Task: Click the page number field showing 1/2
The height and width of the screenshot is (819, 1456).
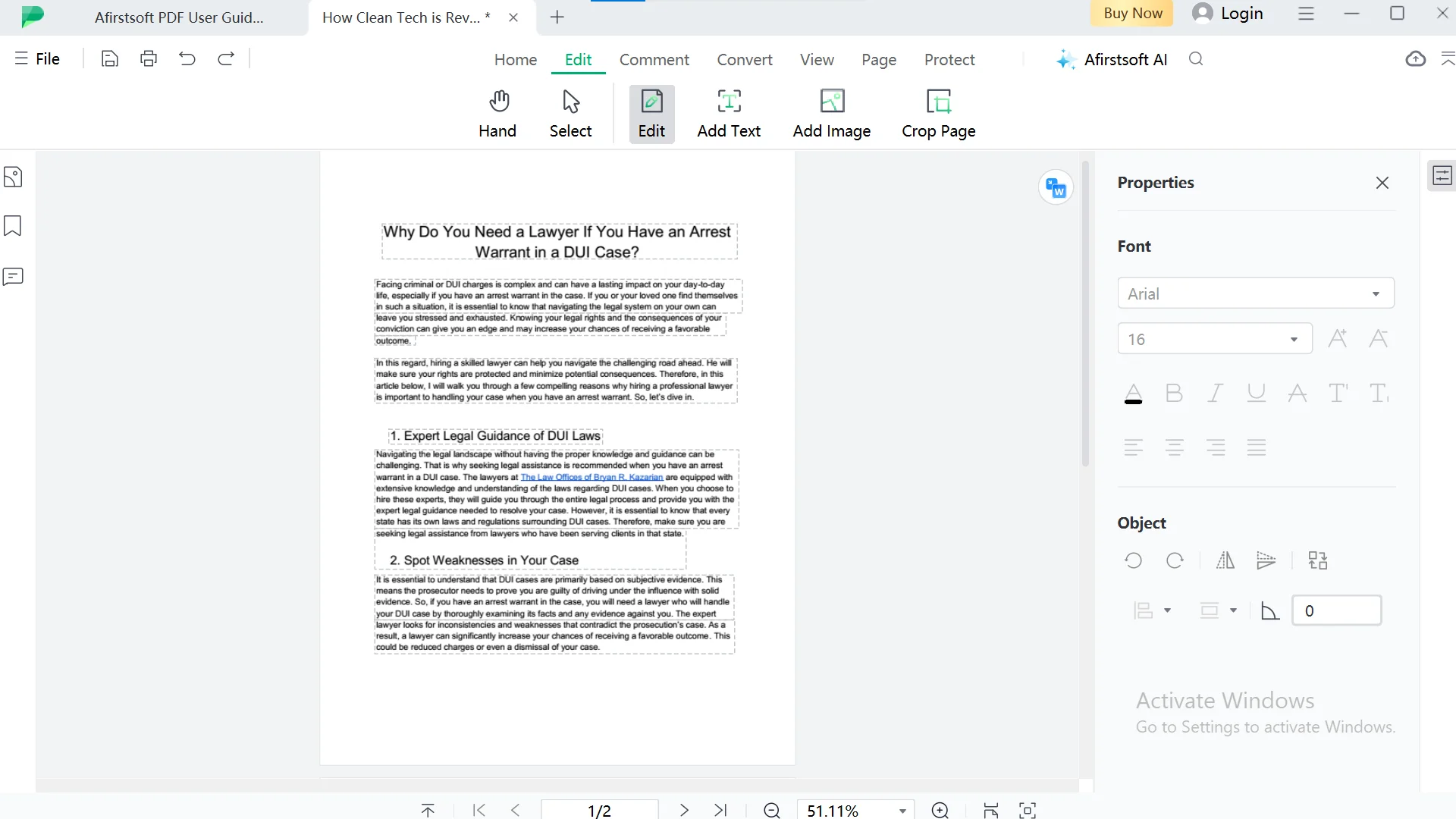Action: (x=599, y=810)
